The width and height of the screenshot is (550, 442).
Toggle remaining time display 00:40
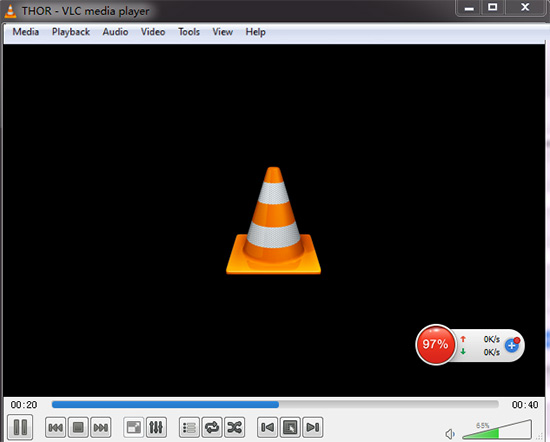coord(525,405)
